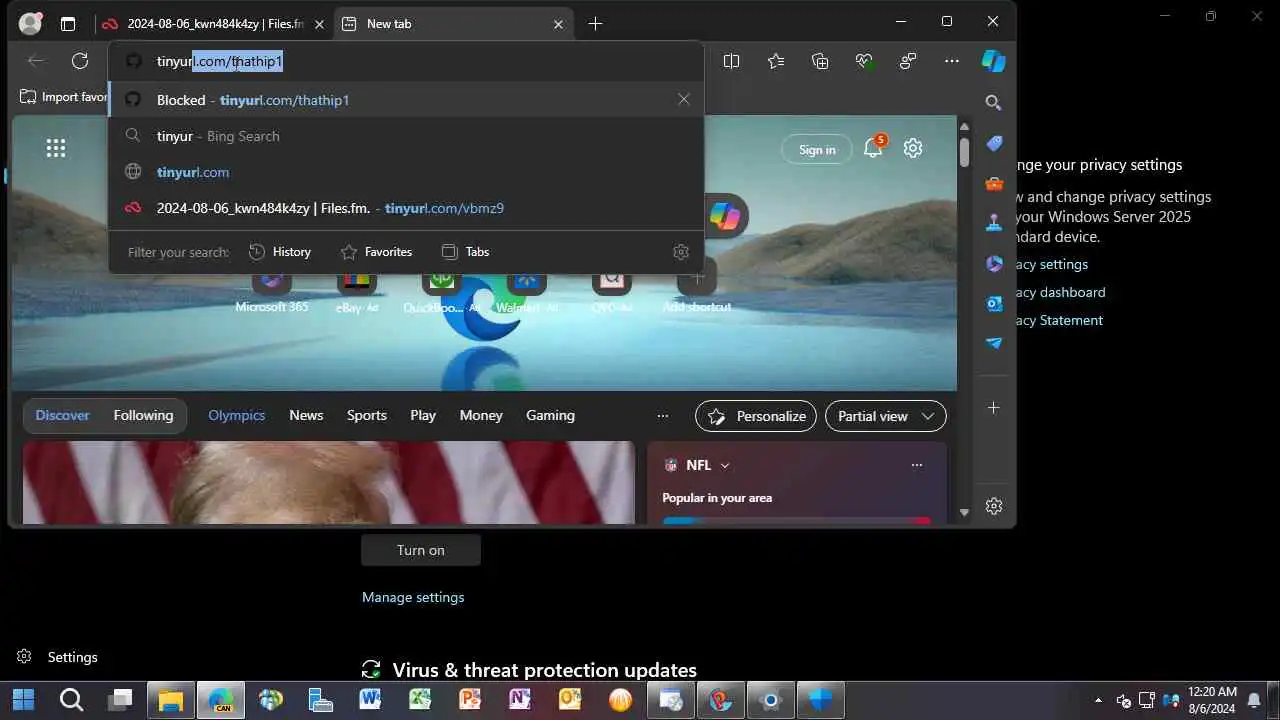The width and height of the screenshot is (1280, 720).
Task: Open the toolbar extensions/share people icon
Action: tap(908, 61)
